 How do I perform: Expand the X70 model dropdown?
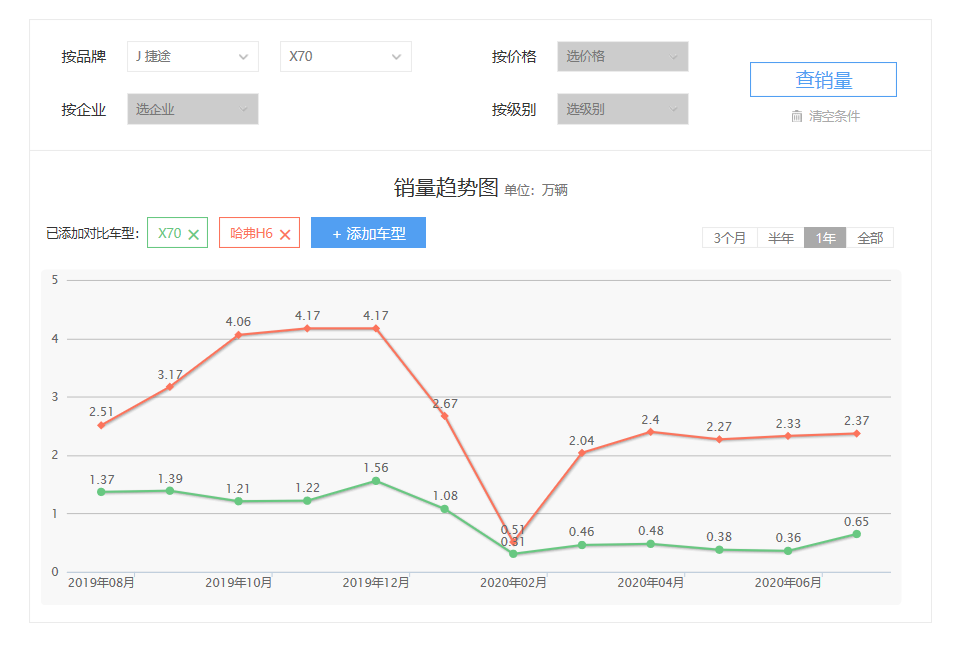tap(345, 57)
